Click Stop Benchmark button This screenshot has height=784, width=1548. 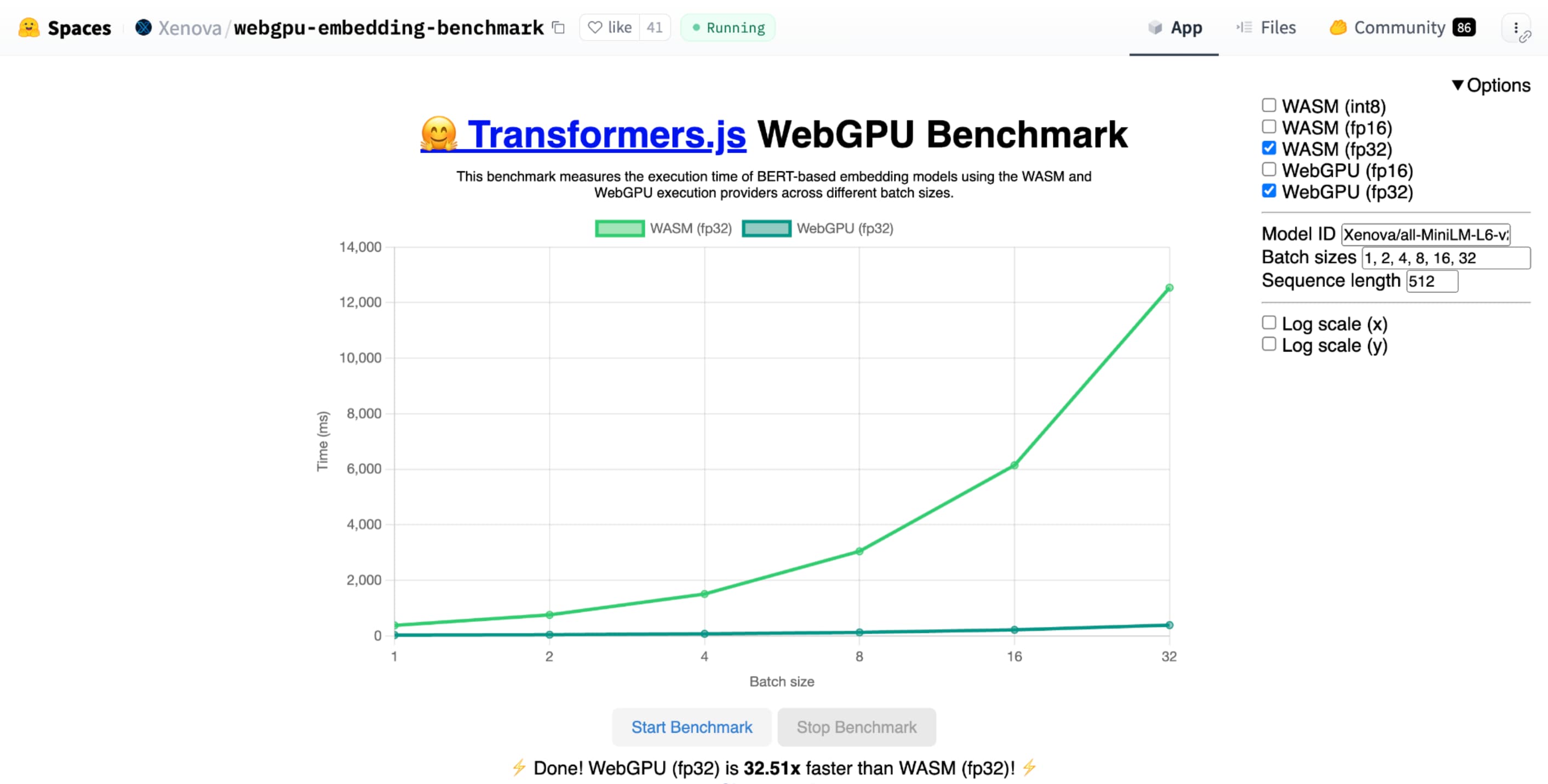857,727
